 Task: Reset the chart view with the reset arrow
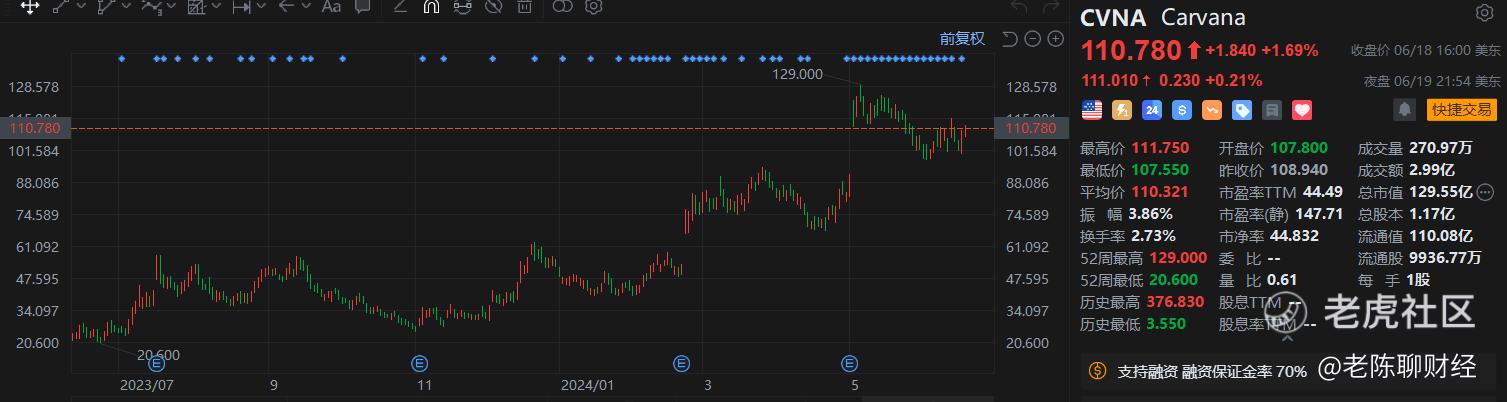coord(1009,39)
